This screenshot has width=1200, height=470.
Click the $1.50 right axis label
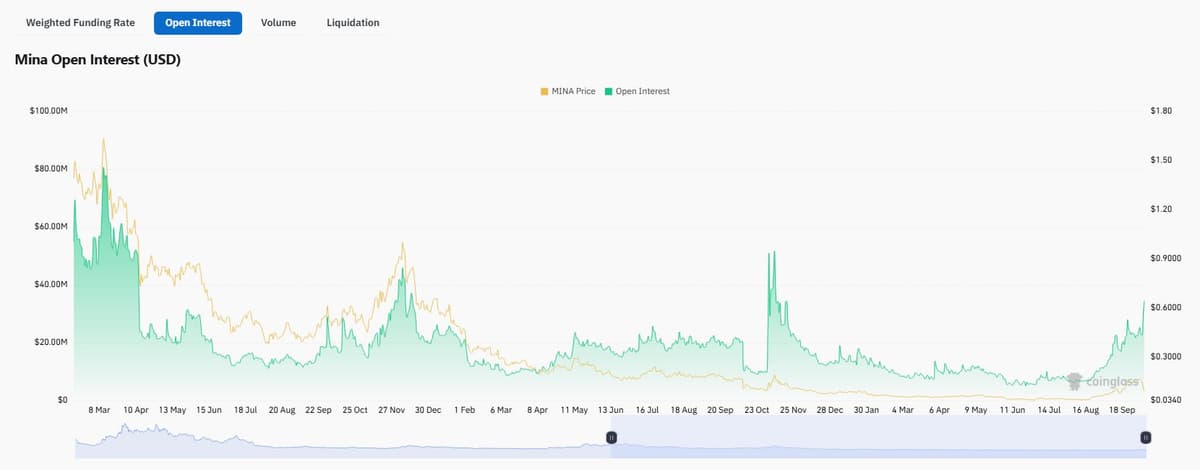pyautogui.click(x=1161, y=159)
